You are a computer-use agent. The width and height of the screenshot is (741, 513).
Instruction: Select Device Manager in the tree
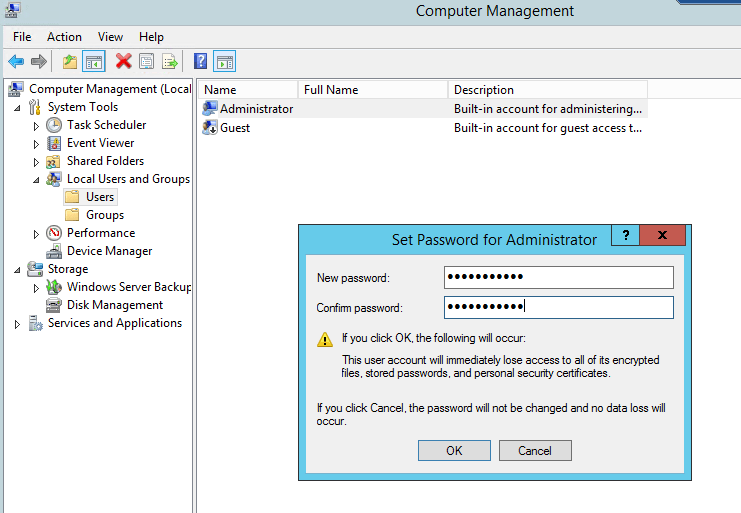coord(109,251)
